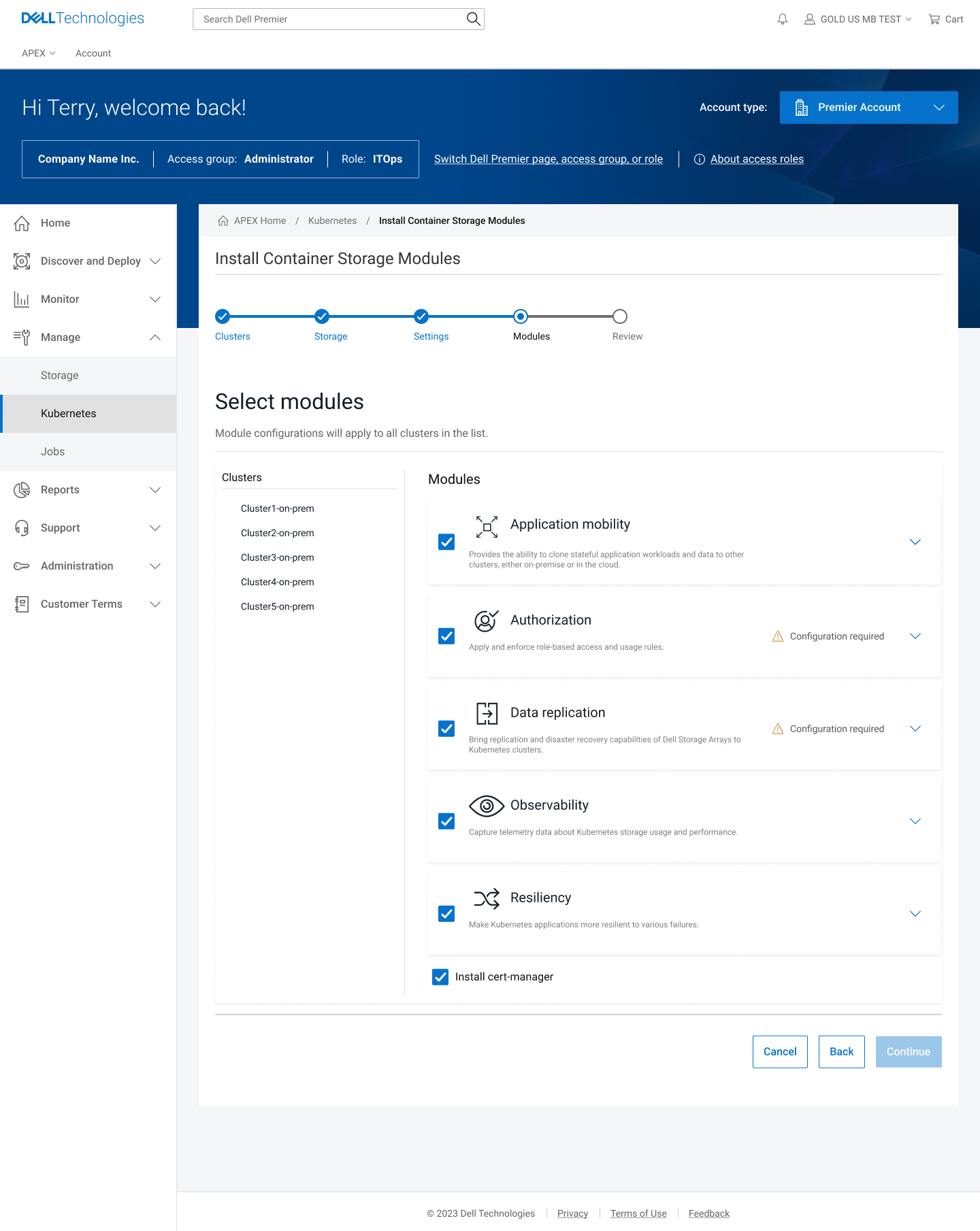This screenshot has height=1231, width=980.
Task: Expand the Resiliency module details
Action: coord(915,914)
